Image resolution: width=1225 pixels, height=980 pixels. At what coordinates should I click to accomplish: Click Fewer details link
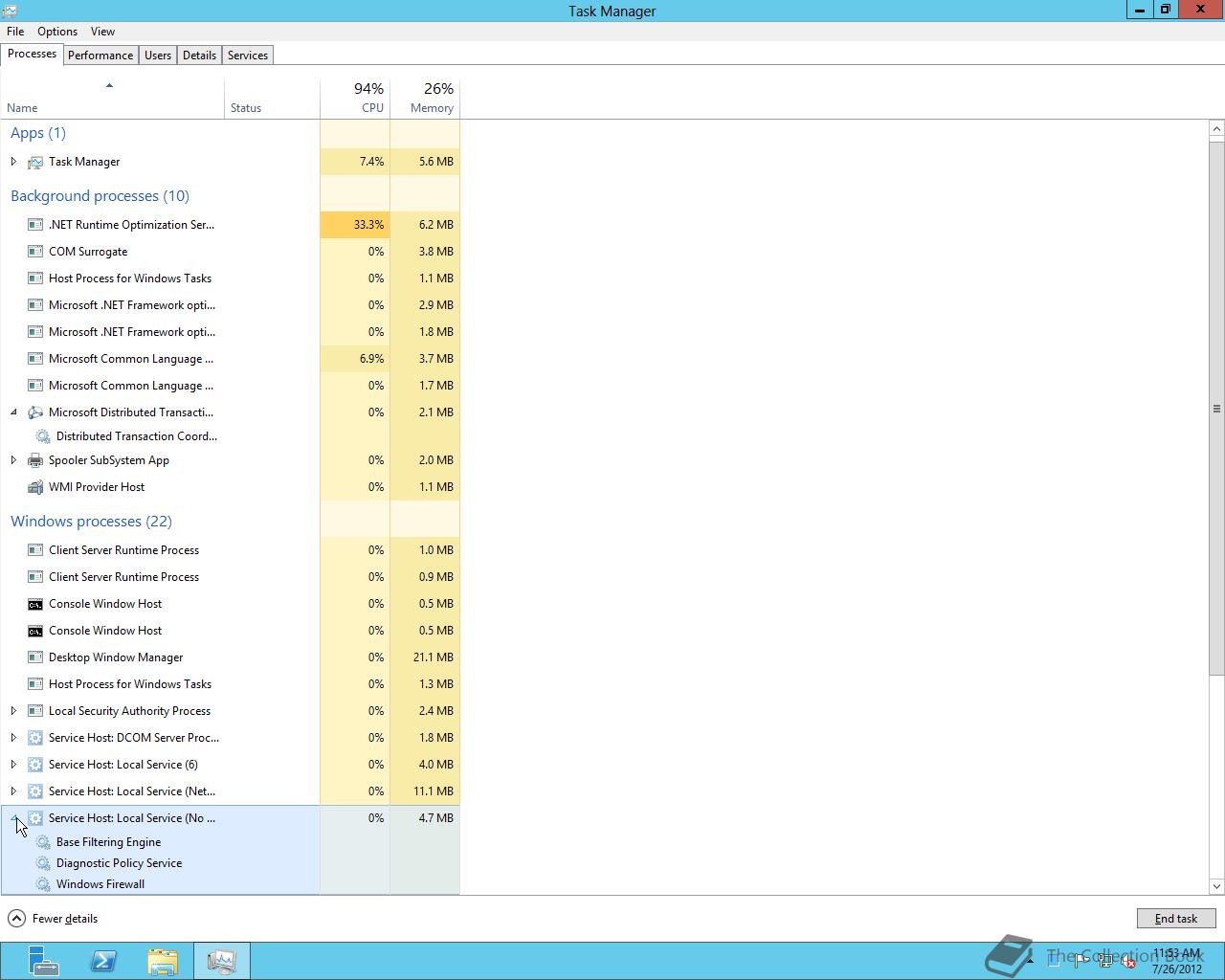(x=65, y=919)
